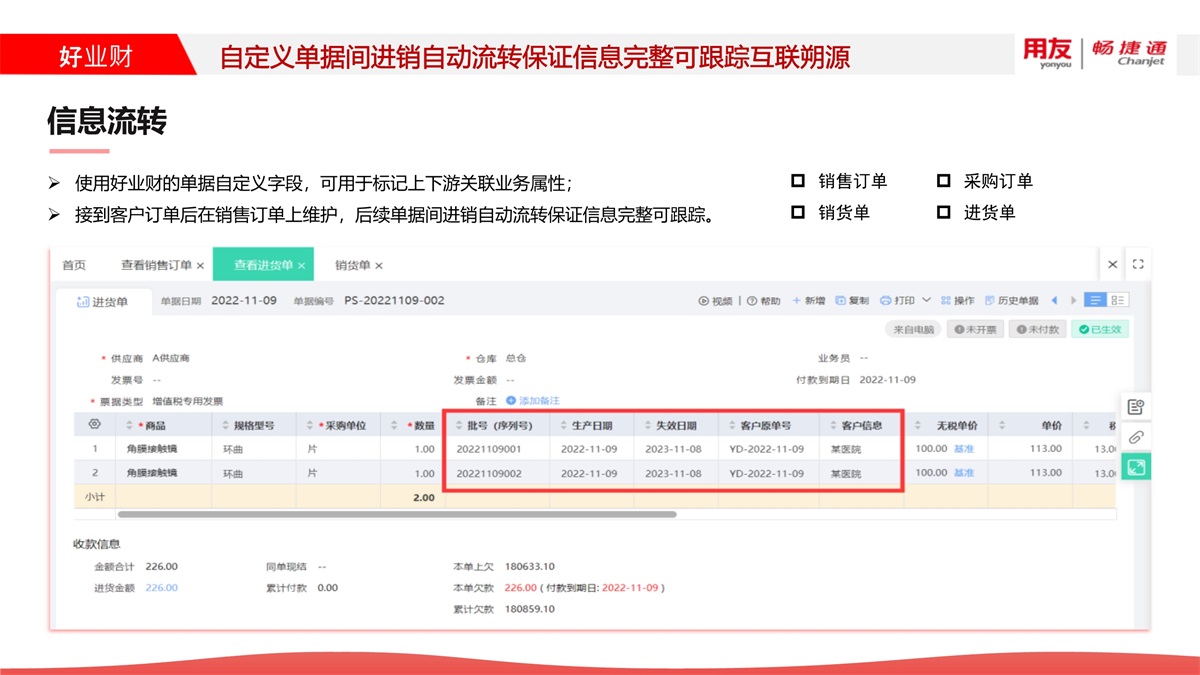Sort by 批号 (序列号) column arrows
The width and height of the screenshot is (1200, 675).
(x=459, y=425)
